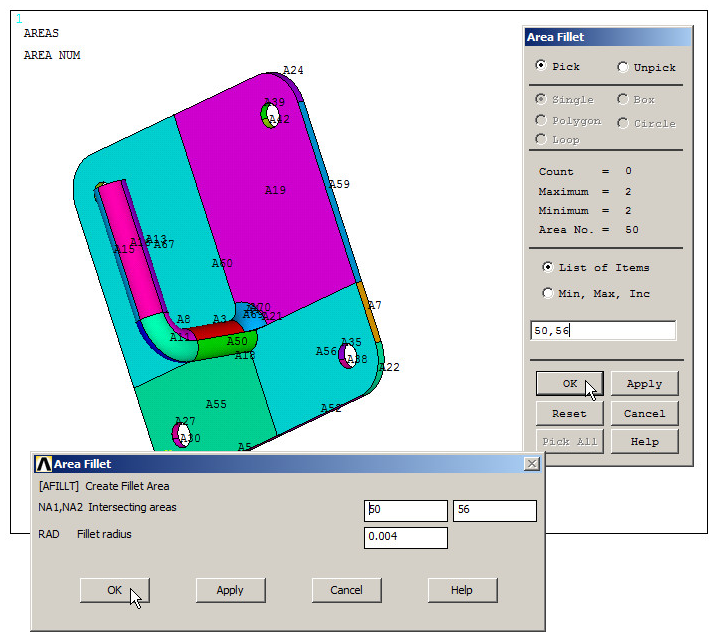Viewport: 720px width, 632px height.
Task: Select the Pick radio button
Action: (x=541, y=66)
